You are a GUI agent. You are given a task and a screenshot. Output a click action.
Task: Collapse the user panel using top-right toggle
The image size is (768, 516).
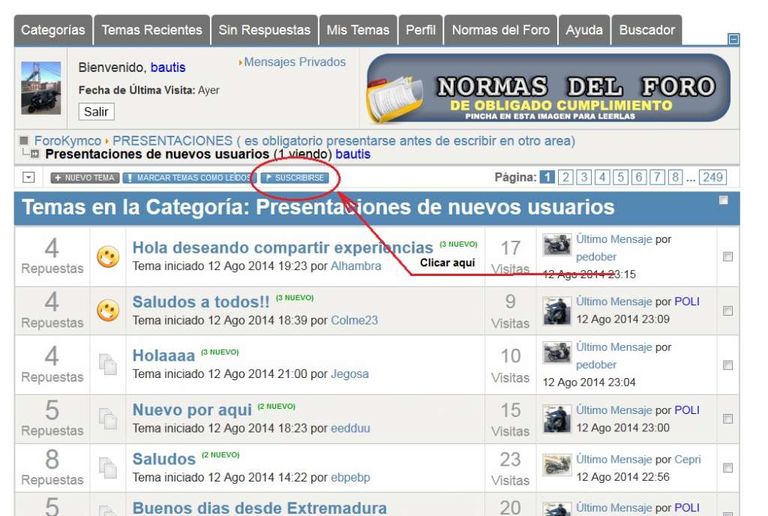pyautogui.click(x=734, y=40)
